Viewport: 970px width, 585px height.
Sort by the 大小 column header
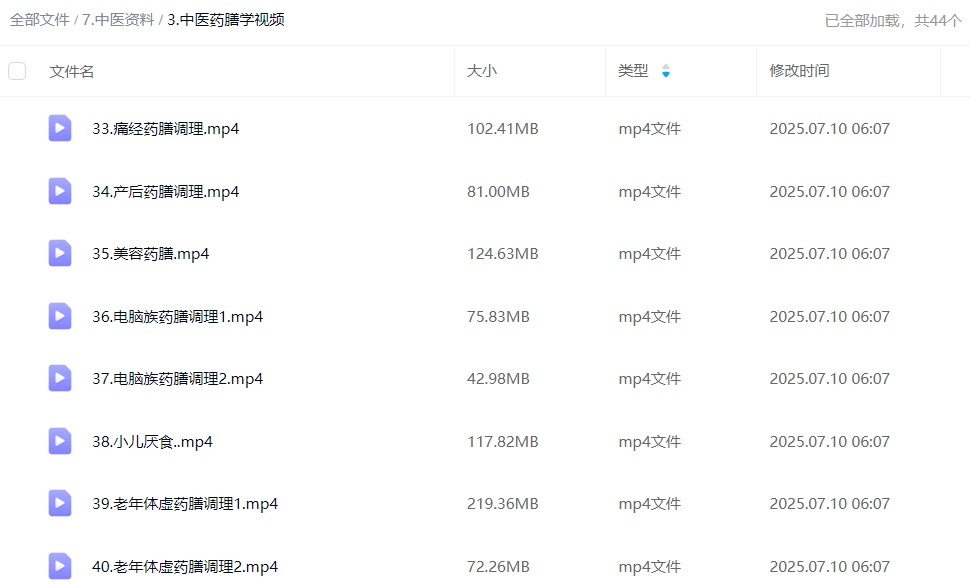[x=482, y=71]
